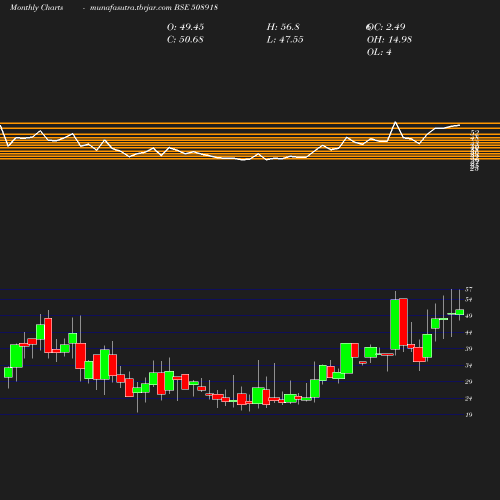
Task: Select the high value 'H: 56.8'
Action: pyautogui.click(x=283, y=27)
